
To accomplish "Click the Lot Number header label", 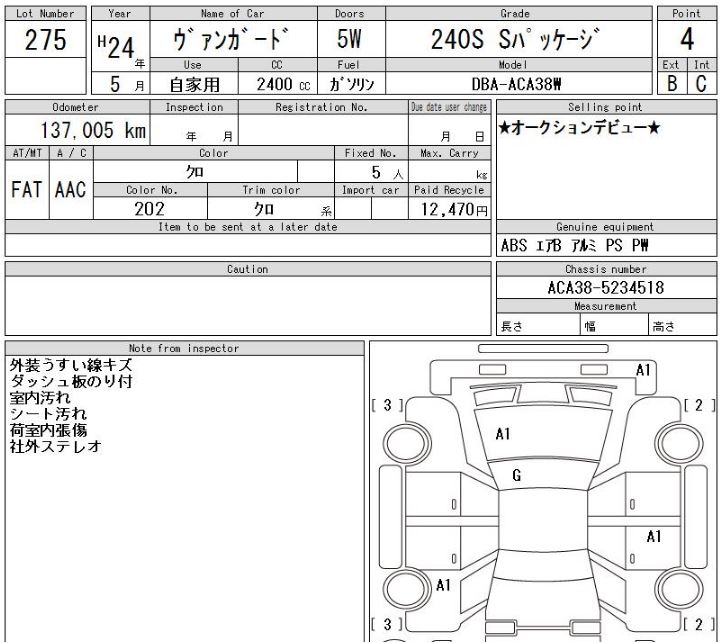I will tap(45, 14).
